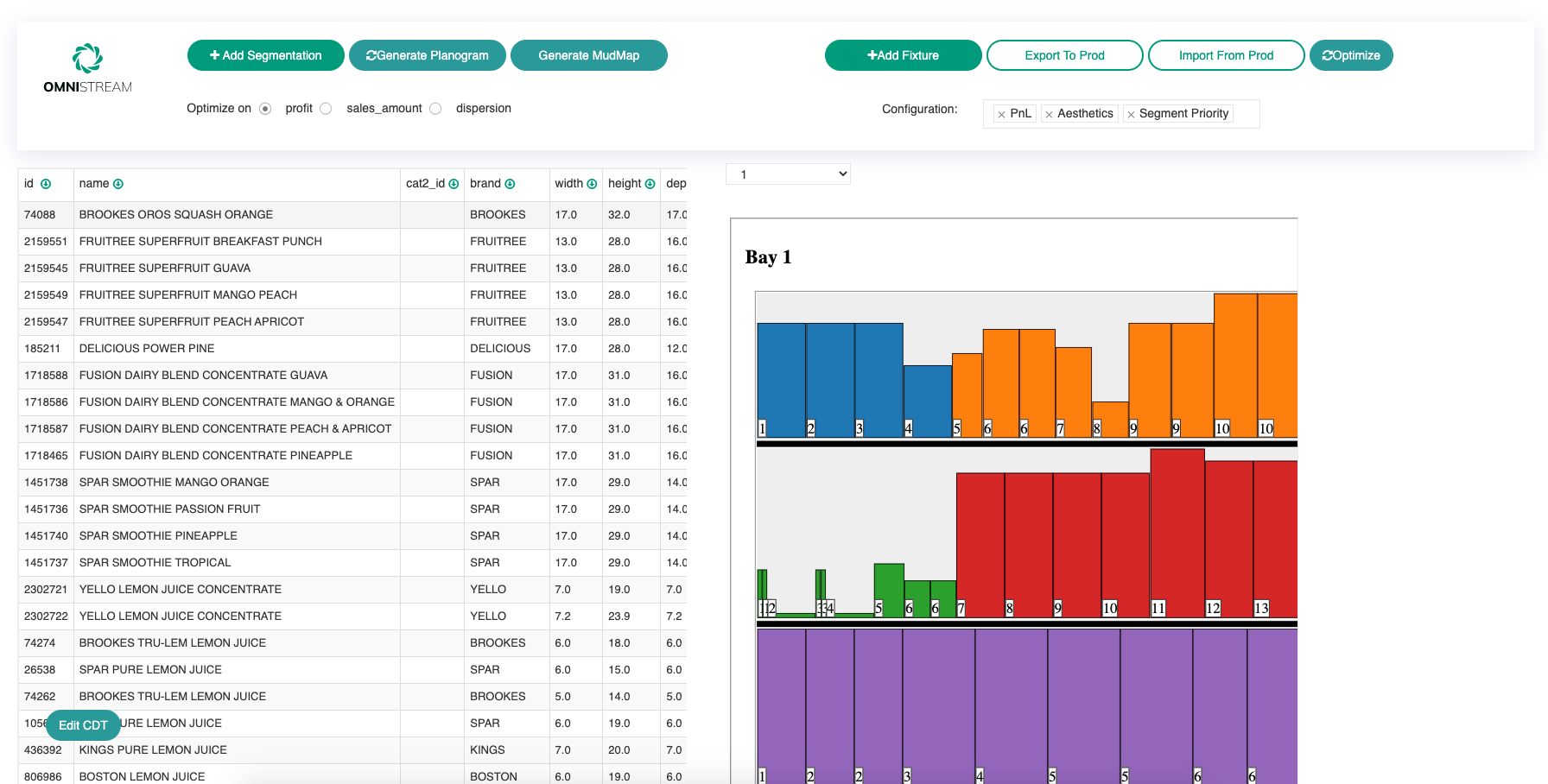Click row FRUITREE SUPERFRUIT PEACH APRICOT

(352, 322)
